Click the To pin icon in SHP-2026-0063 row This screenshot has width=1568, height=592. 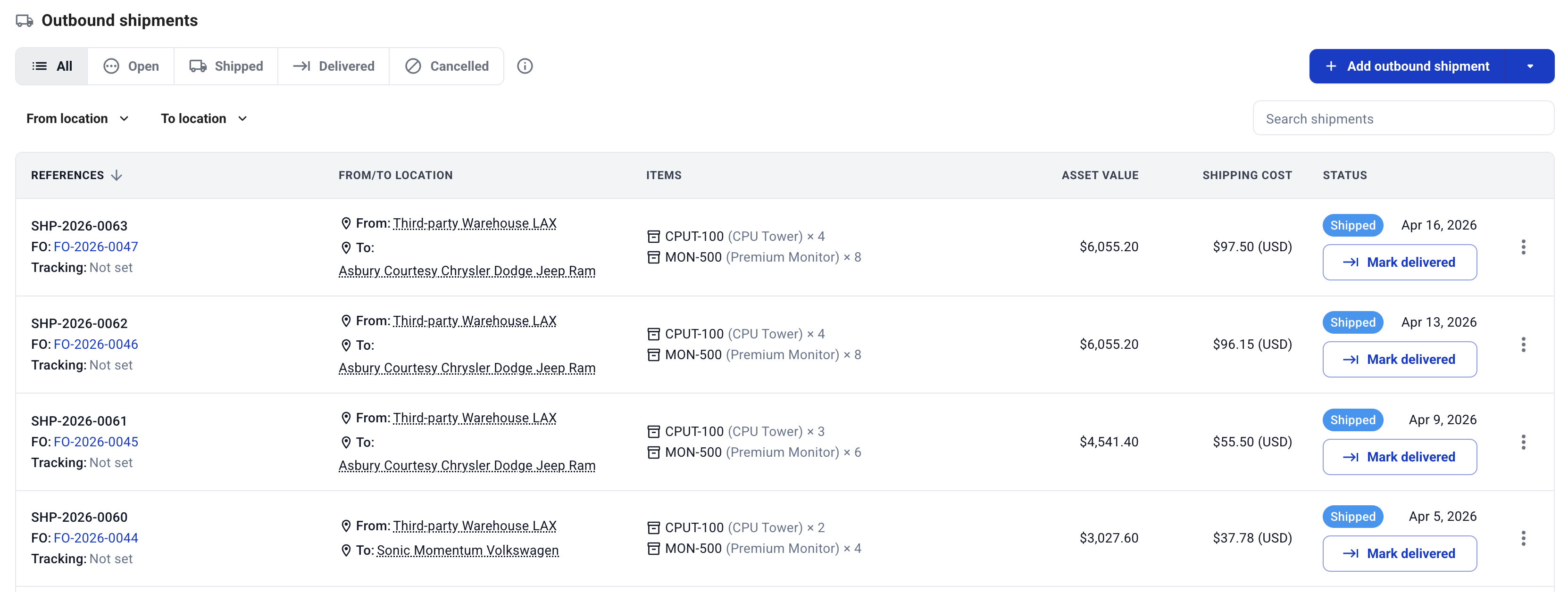point(346,247)
